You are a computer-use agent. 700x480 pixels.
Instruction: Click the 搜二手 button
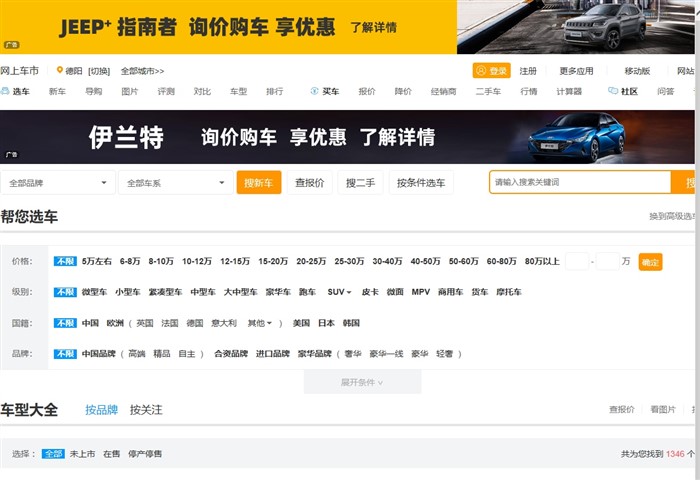pos(360,182)
